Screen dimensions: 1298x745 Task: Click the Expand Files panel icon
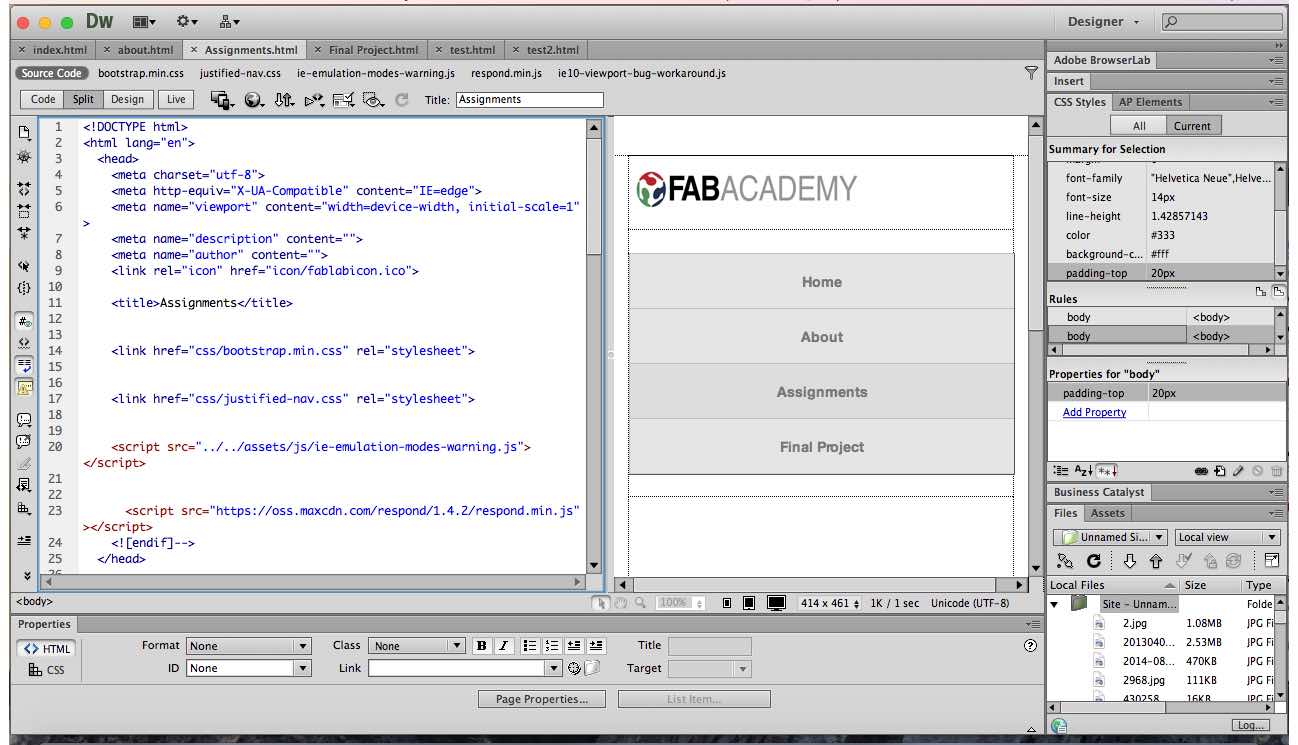click(x=1272, y=561)
